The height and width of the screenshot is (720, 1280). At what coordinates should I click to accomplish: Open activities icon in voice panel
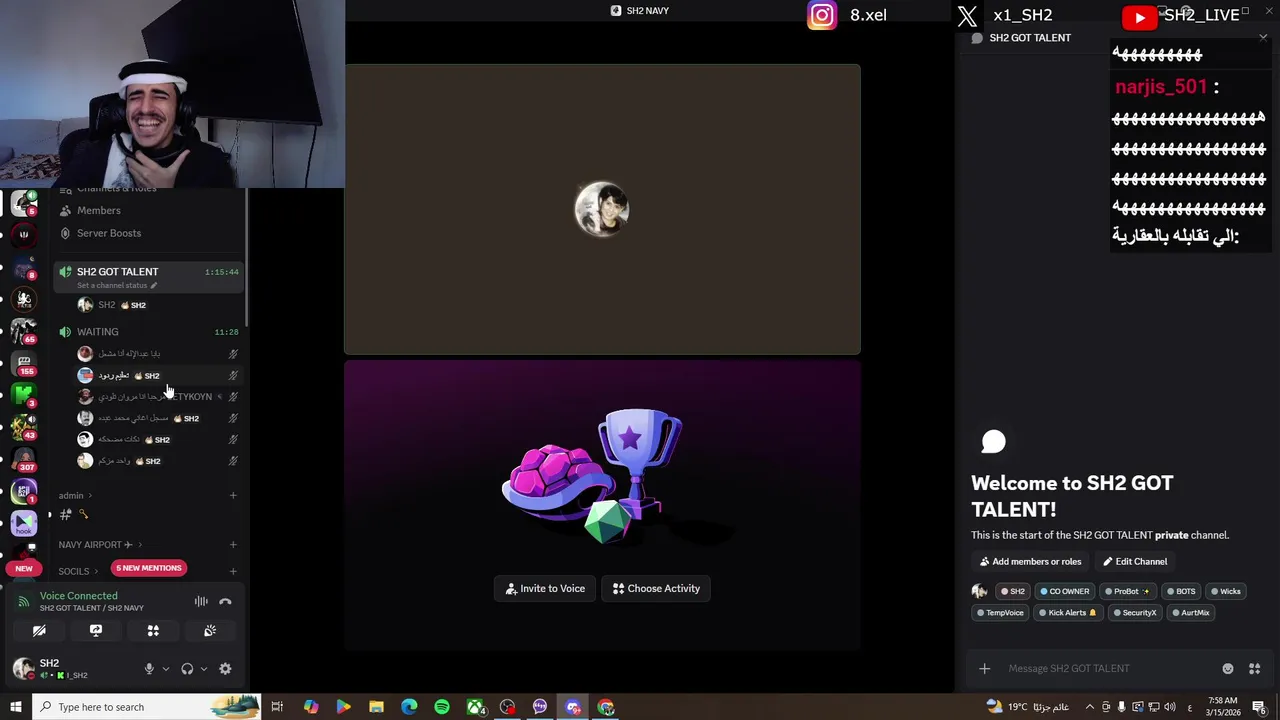tap(153, 631)
